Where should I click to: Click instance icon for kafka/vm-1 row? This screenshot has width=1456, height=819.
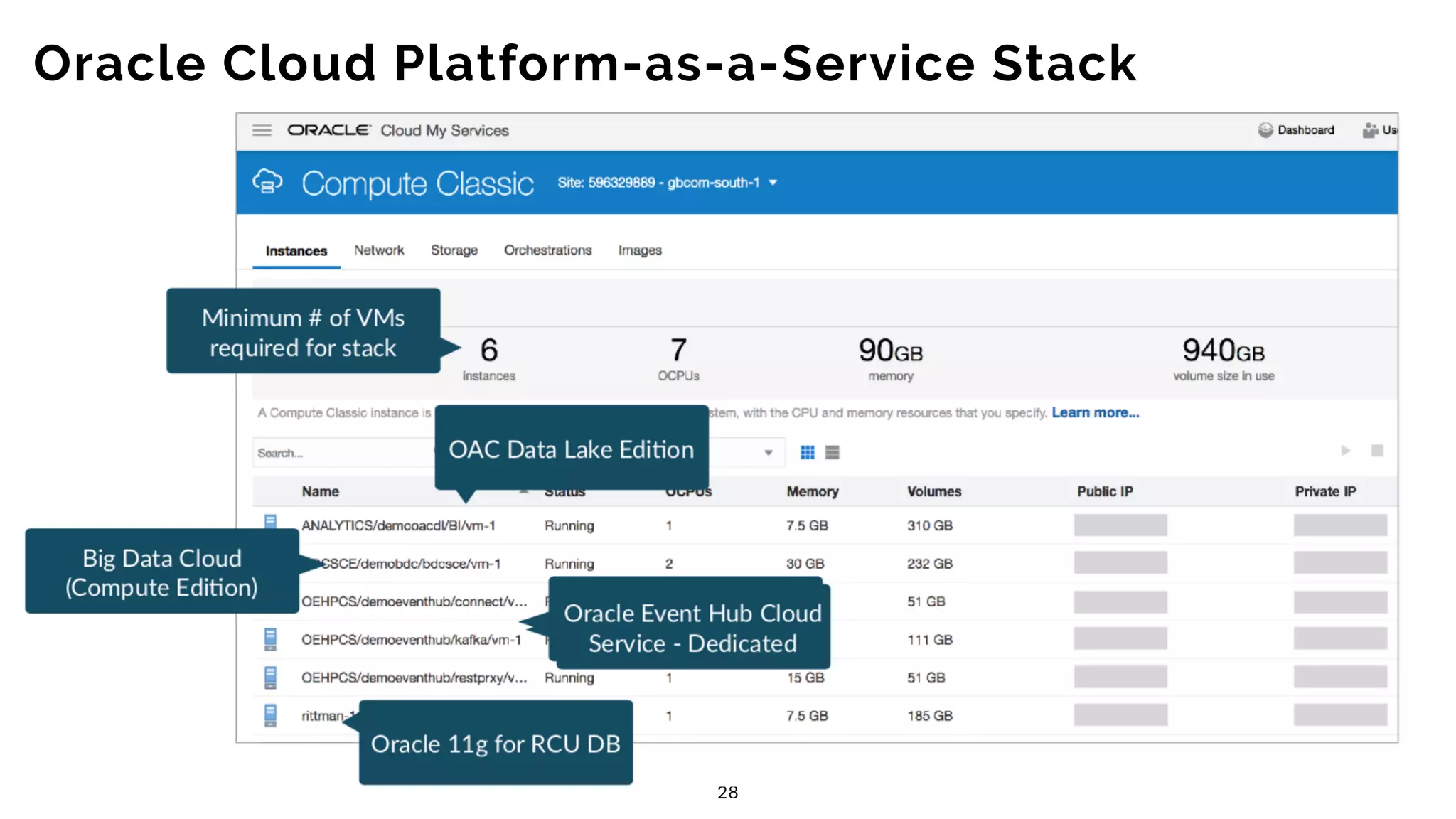(270, 639)
